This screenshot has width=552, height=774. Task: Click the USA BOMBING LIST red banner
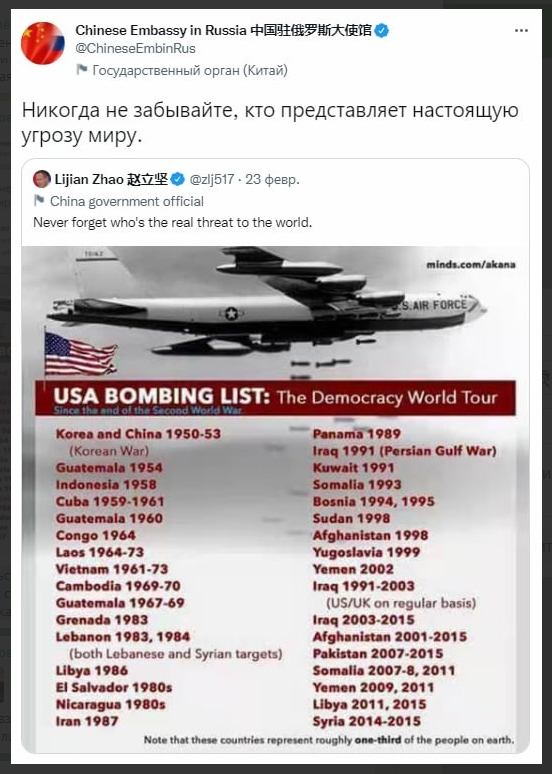tap(276, 398)
